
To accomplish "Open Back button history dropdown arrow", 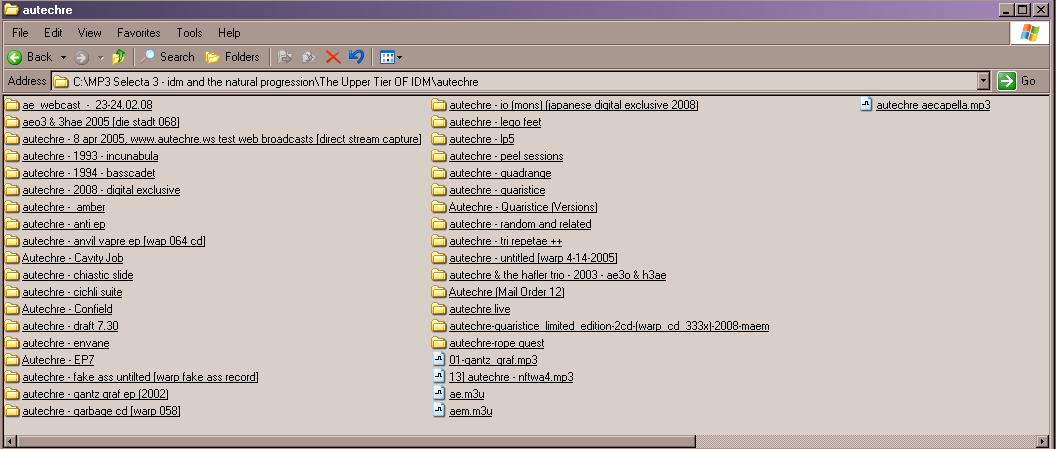I will [63, 58].
